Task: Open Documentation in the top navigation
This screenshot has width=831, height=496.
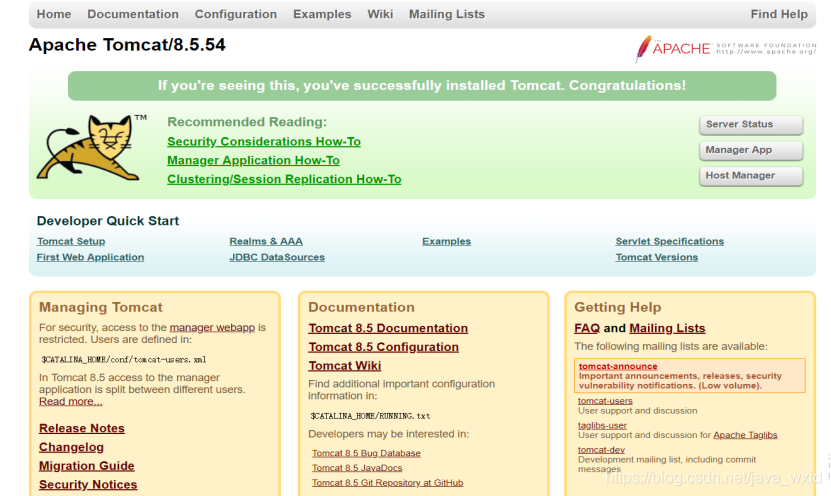Action: [133, 14]
